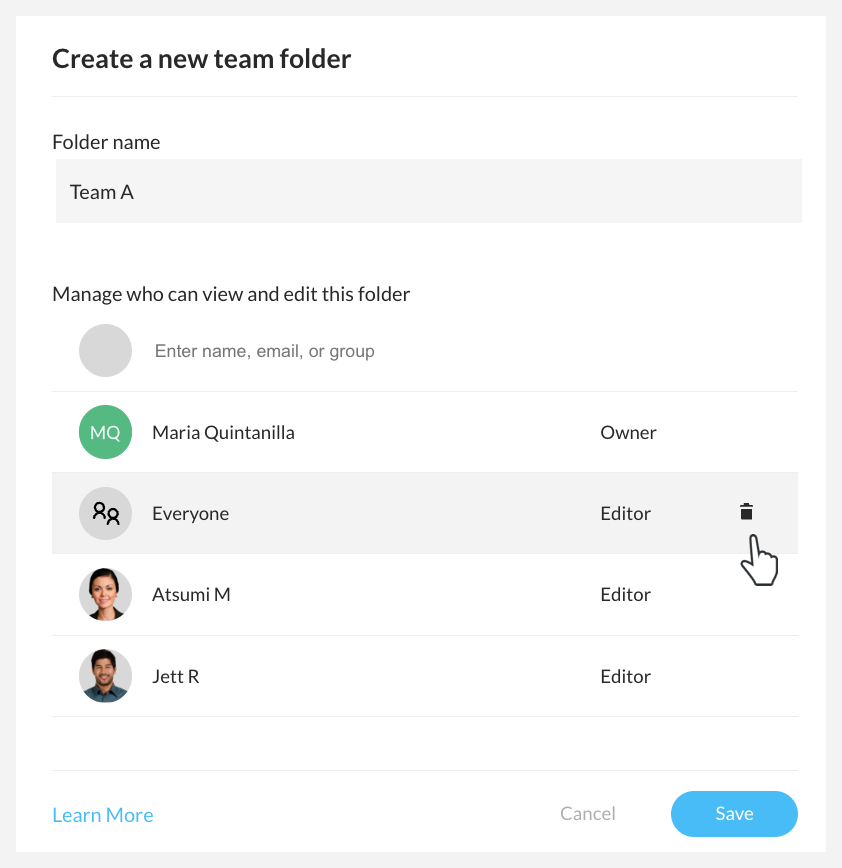This screenshot has width=842, height=868.
Task: Cancel creating the team folder
Action: coord(588,814)
